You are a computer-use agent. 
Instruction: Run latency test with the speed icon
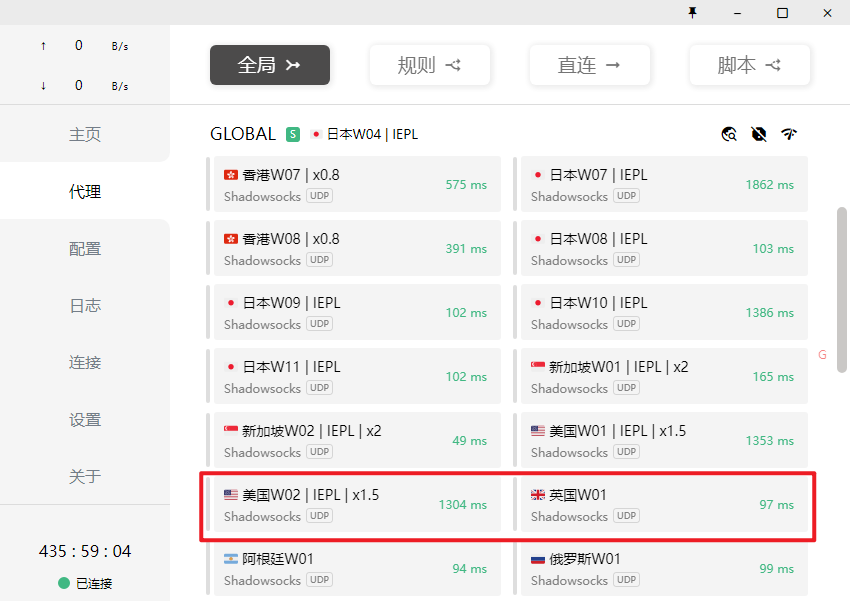click(789, 134)
